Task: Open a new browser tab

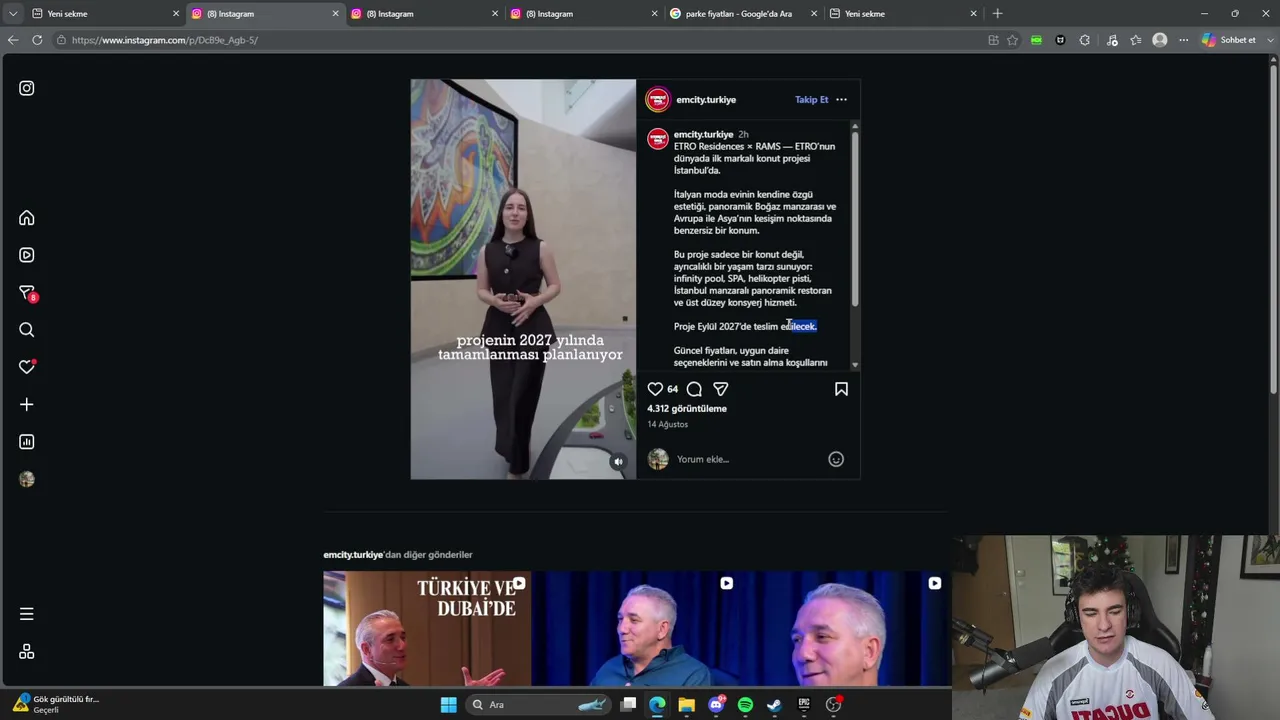Action: coord(997,14)
